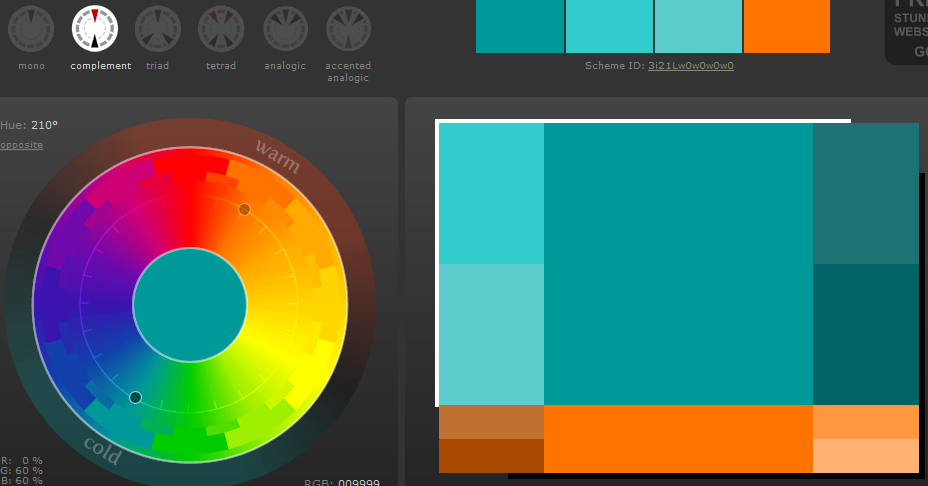Click the large teal primary color block

pos(678,264)
